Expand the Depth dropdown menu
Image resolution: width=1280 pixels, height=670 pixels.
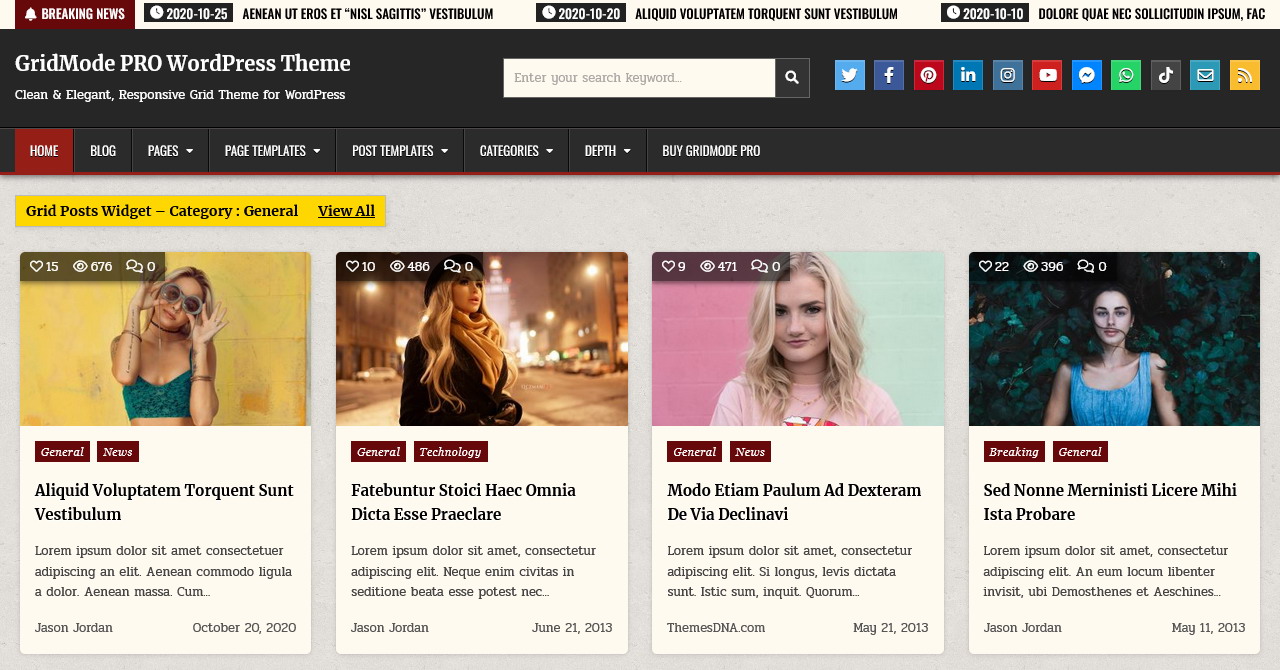click(x=608, y=150)
